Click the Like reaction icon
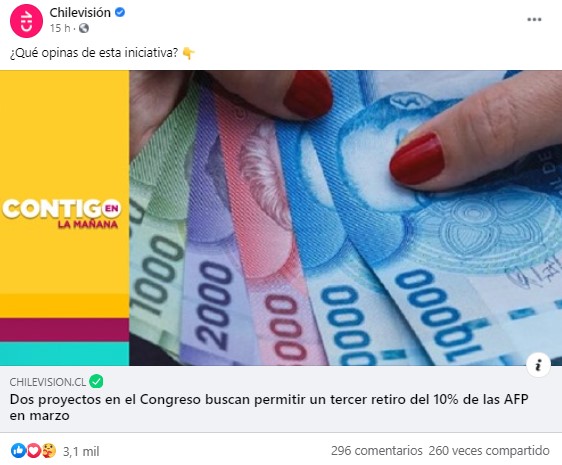 [x=18, y=451]
